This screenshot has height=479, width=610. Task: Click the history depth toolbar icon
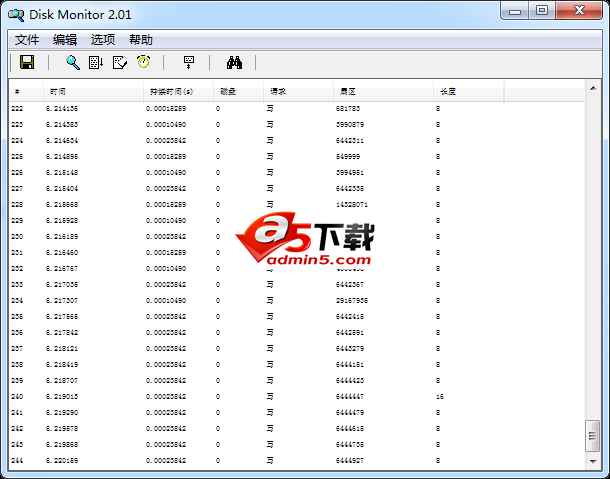click(x=189, y=62)
